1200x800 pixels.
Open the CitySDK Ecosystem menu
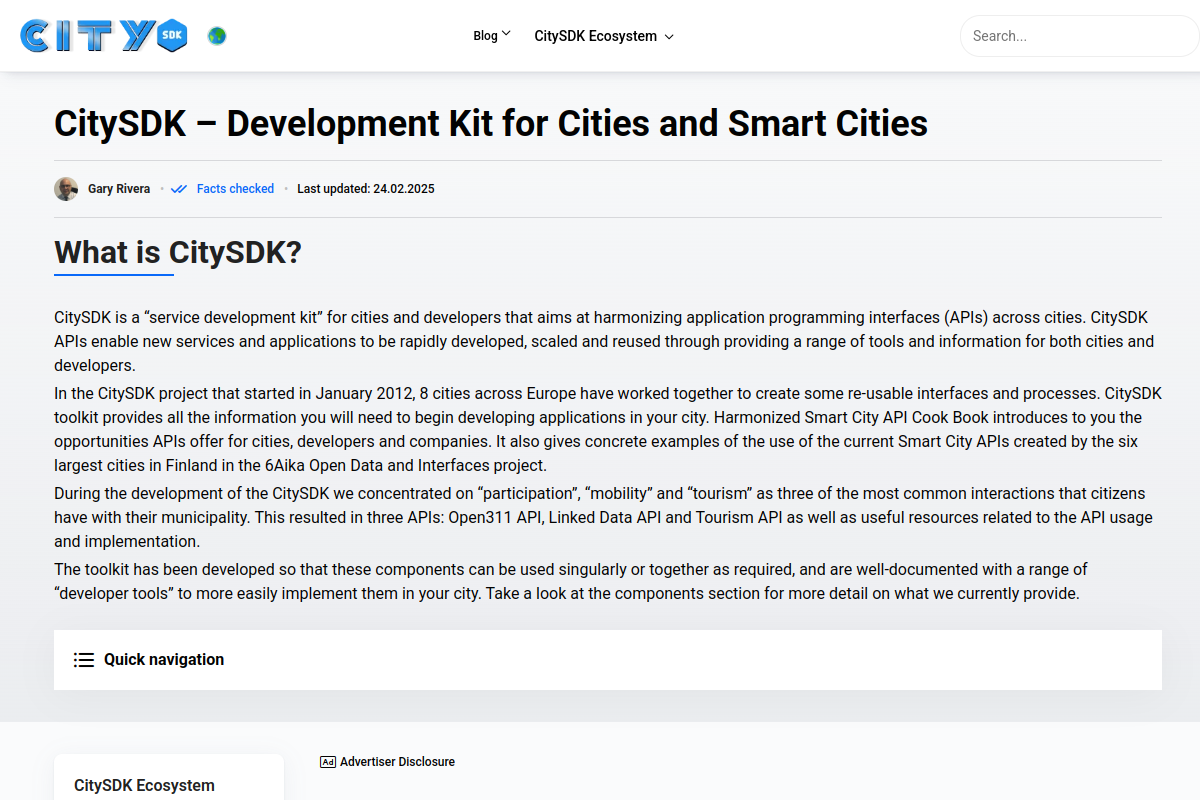595,36
